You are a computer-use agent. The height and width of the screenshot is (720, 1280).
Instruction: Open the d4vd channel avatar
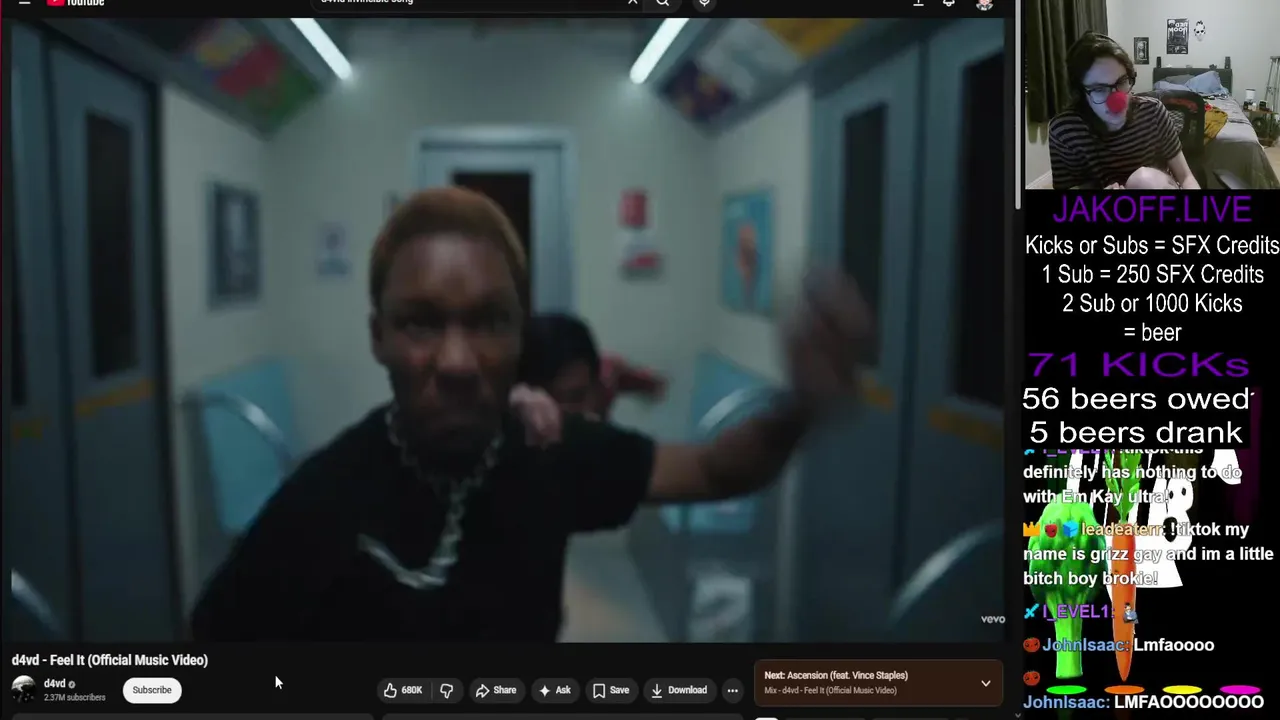click(23, 690)
